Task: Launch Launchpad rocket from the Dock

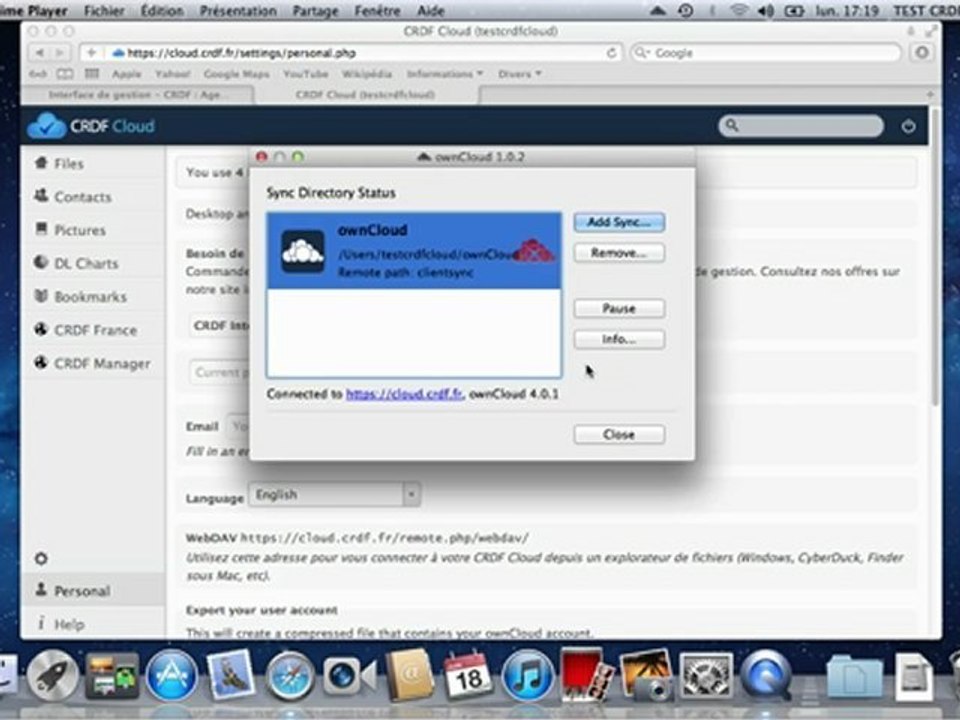Action: tap(53, 676)
